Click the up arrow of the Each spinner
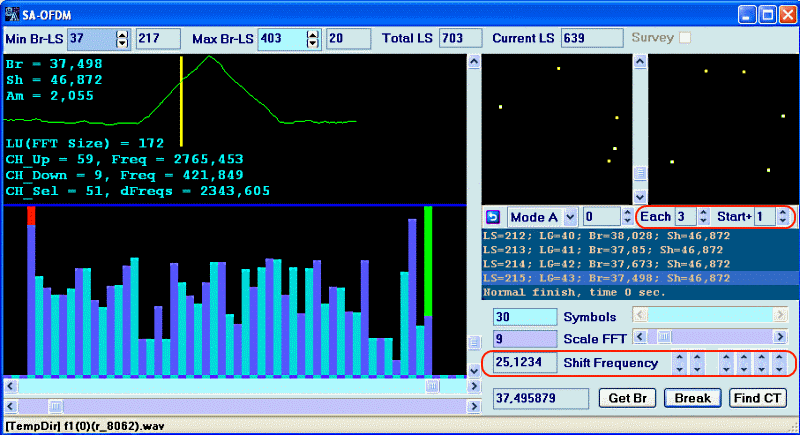Screen dimensions: 800x435 tap(704, 212)
